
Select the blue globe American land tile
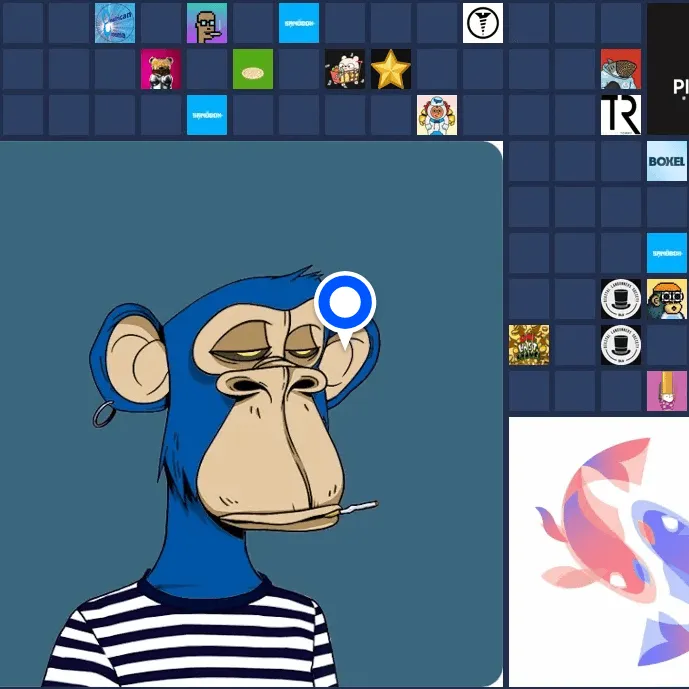pos(115,23)
